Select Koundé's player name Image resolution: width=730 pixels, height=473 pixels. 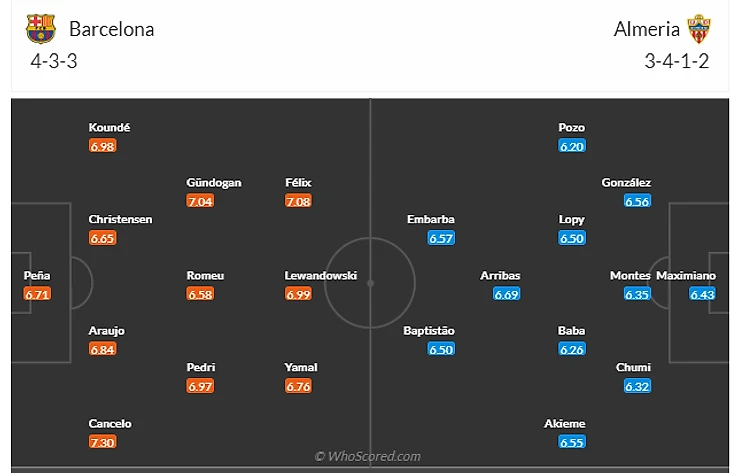(x=110, y=127)
